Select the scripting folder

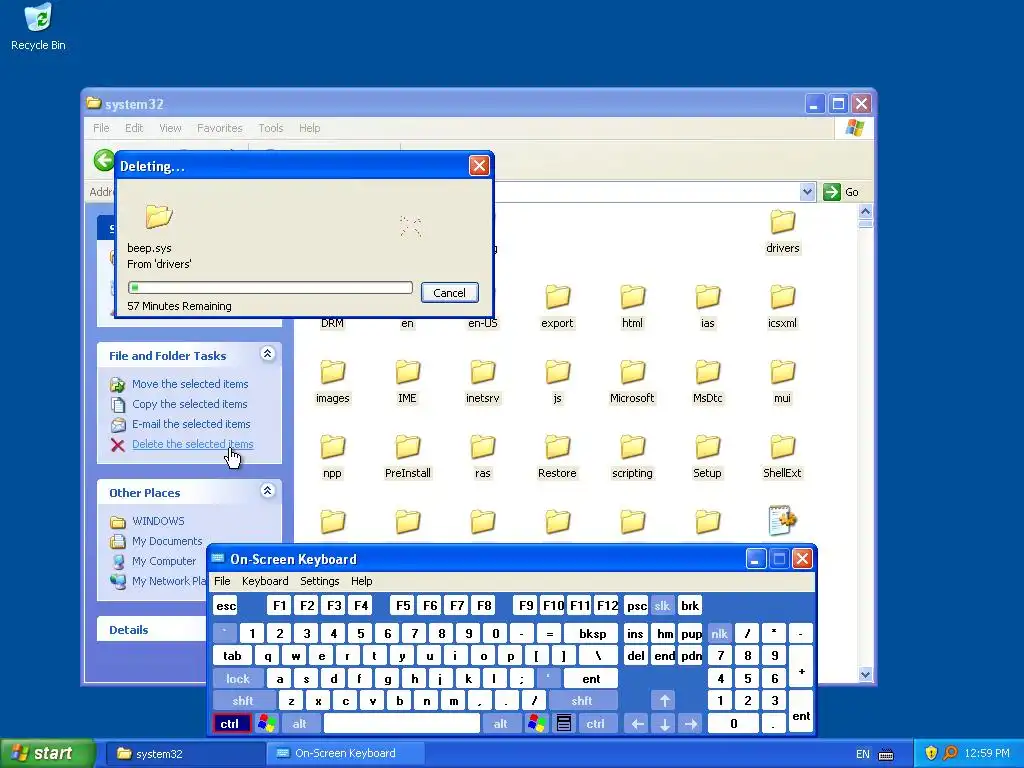click(632, 456)
